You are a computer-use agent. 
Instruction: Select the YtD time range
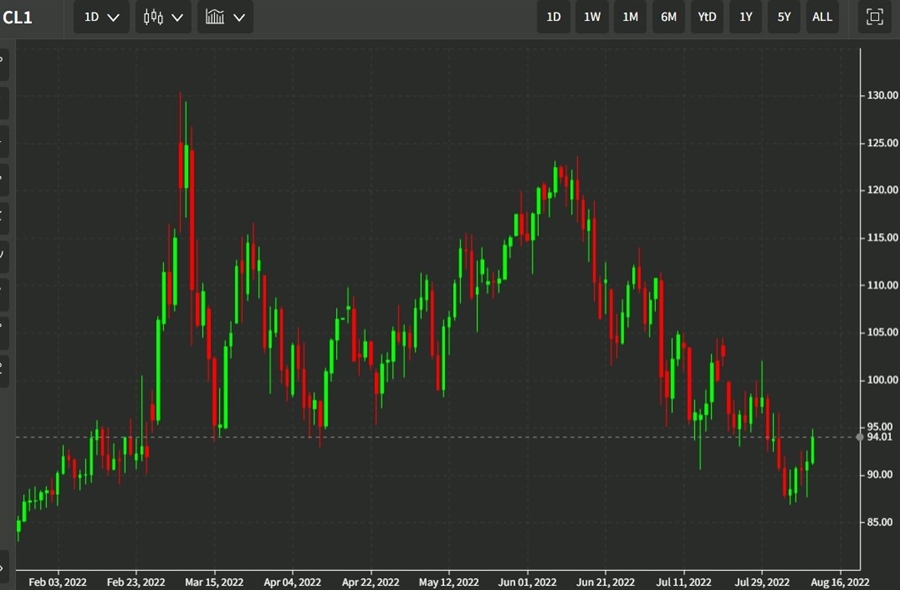(x=707, y=17)
